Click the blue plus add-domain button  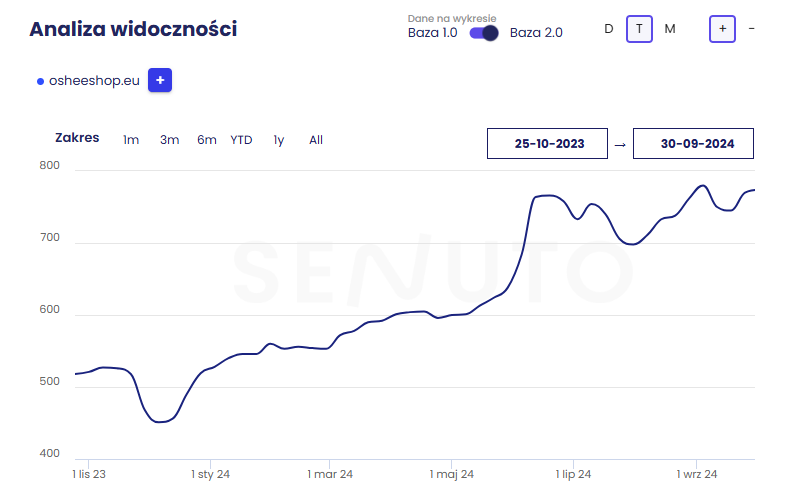click(160, 80)
